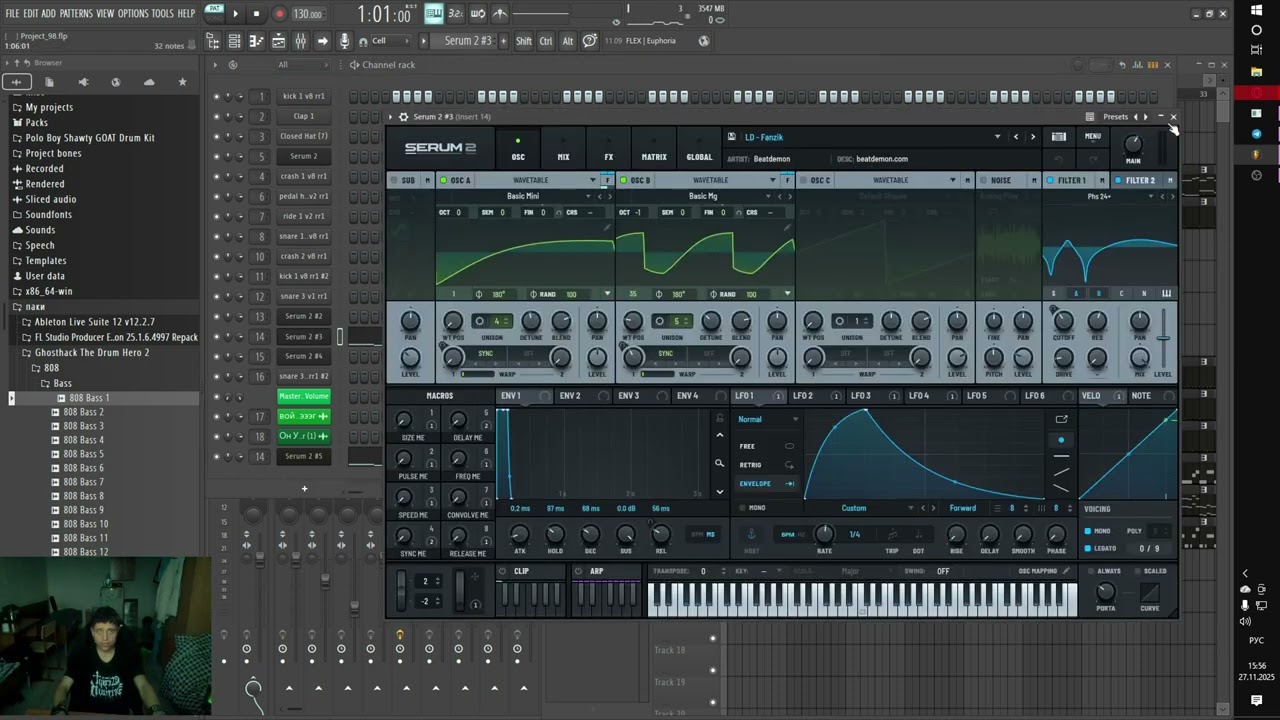Expand the Ghosthack The Drum Hero 2 folder
This screenshot has width=1280, height=720.
[x=91, y=352]
